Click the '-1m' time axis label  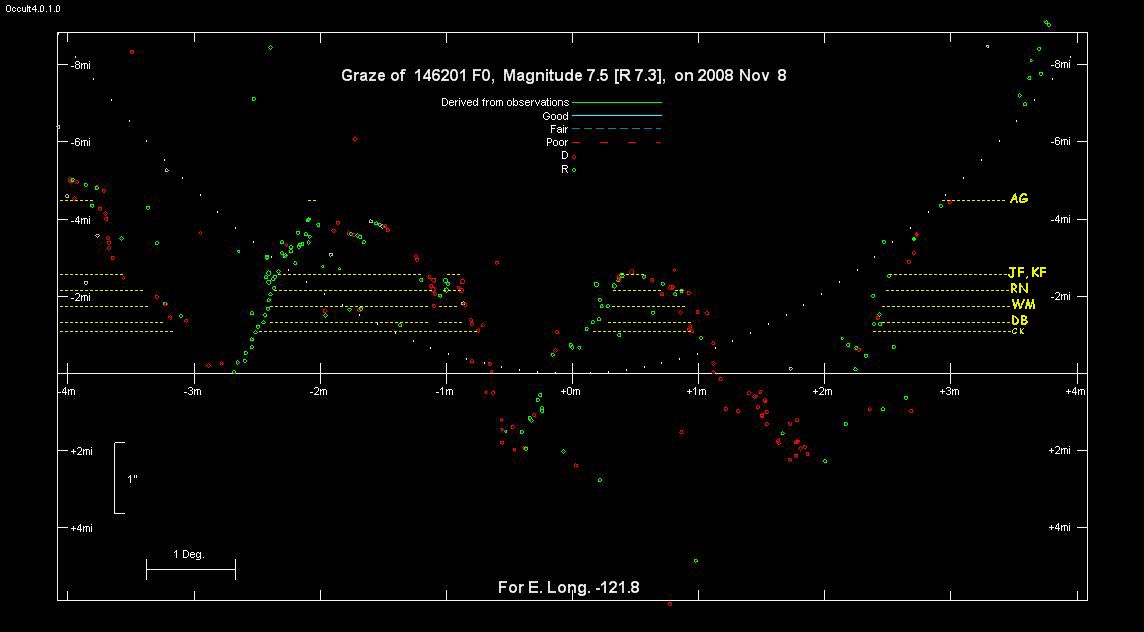[x=444, y=392]
